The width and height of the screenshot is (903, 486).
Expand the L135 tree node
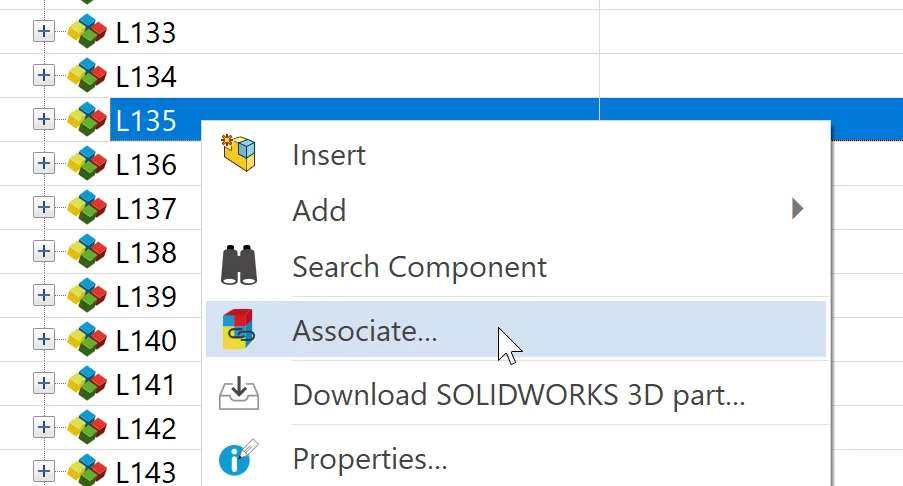click(x=43, y=120)
